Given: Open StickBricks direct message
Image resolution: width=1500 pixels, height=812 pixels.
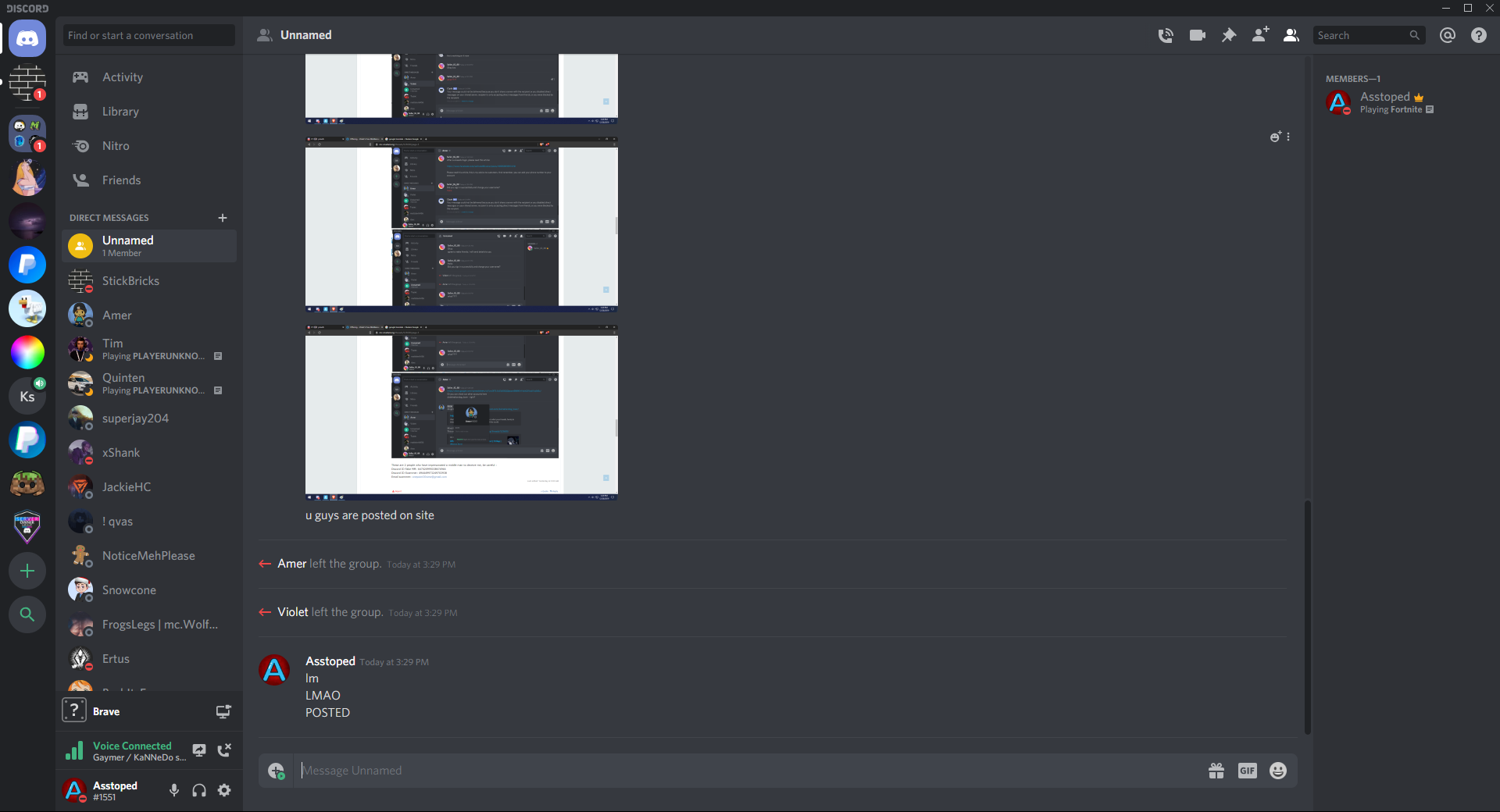Looking at the screenshot, I should 130,281.
